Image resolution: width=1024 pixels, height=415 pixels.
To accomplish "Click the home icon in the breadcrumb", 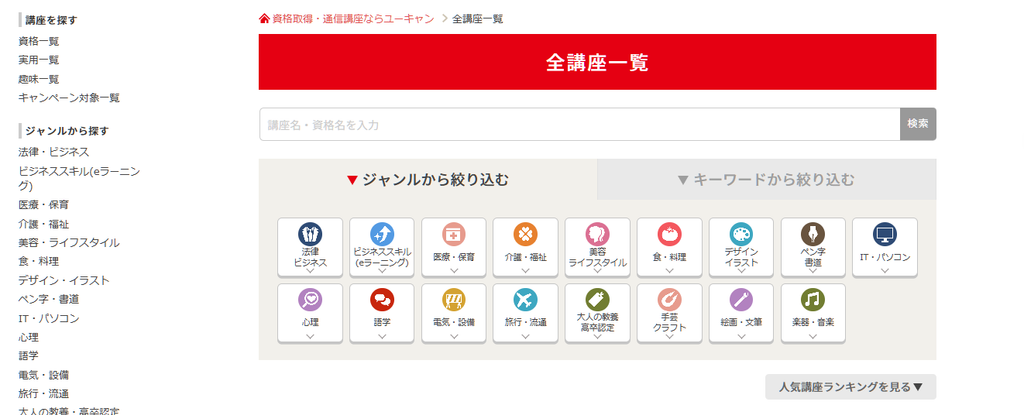I will tap(264, 18).
